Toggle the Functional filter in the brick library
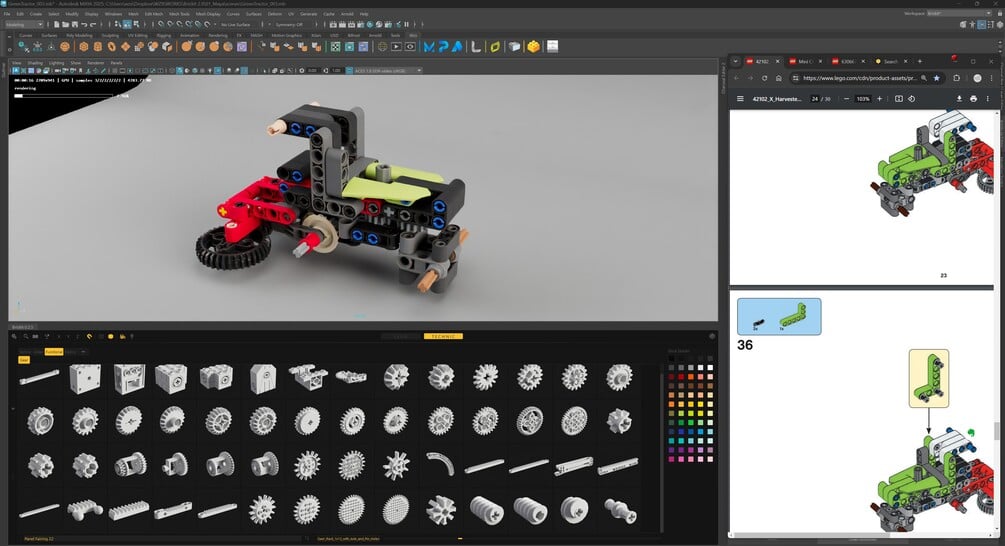 pyautogui.click(x=54, y=352)
